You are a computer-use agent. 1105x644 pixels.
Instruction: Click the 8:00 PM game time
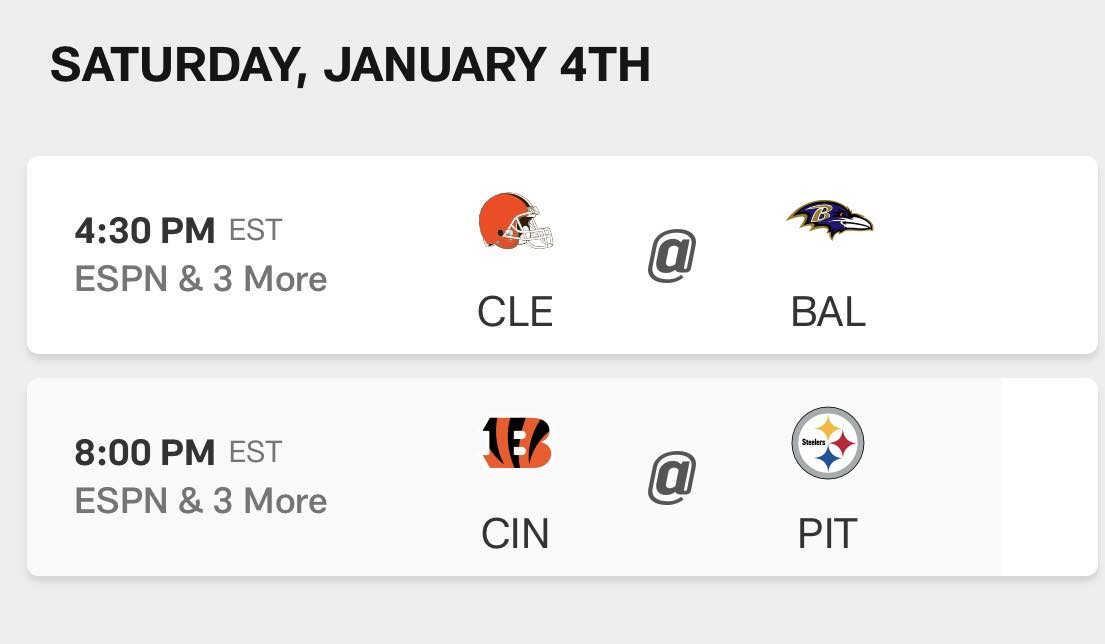(144, 452)
